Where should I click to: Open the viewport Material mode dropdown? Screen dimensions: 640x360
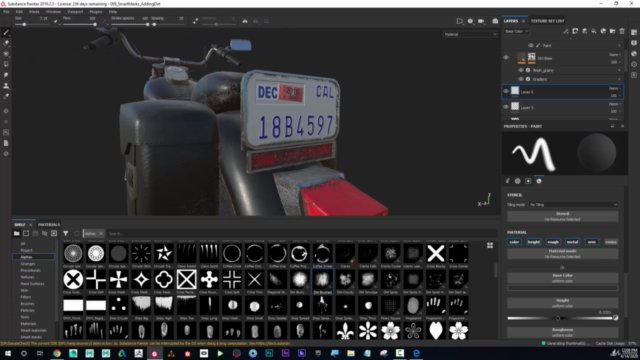[470, 34]
